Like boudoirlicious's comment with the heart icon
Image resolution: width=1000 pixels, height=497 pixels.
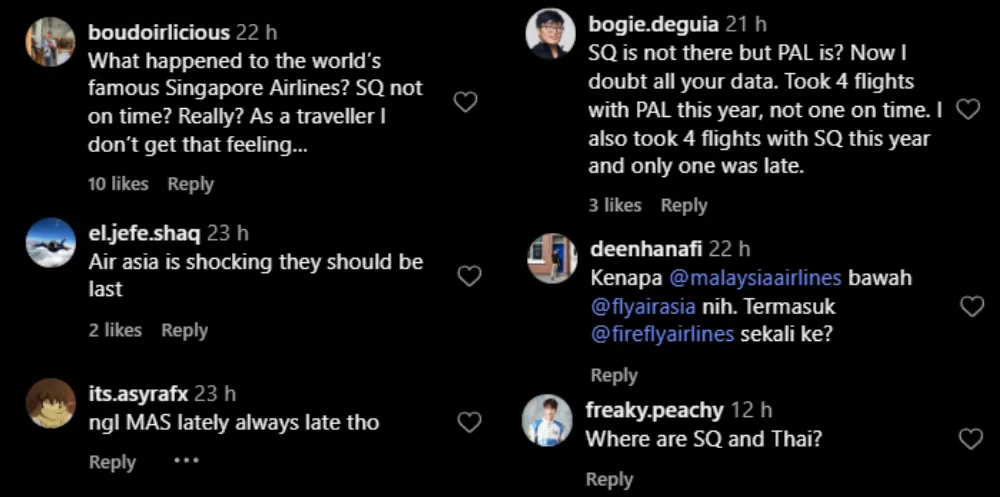[x=466, y=101]
